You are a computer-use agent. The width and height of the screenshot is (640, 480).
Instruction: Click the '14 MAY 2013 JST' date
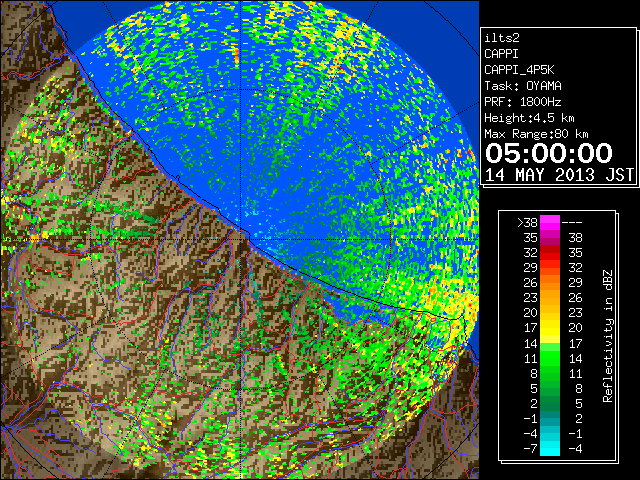click(x=560, y=175)
